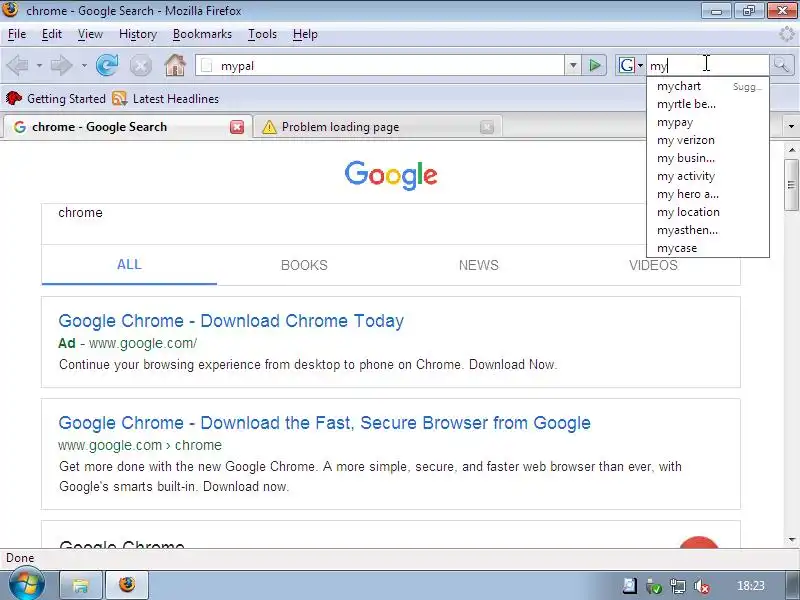Image resolution: width=800 pixels, height=600 pixels.
Task: Choose the myasthen... suggestion
Action: (708, 230)
